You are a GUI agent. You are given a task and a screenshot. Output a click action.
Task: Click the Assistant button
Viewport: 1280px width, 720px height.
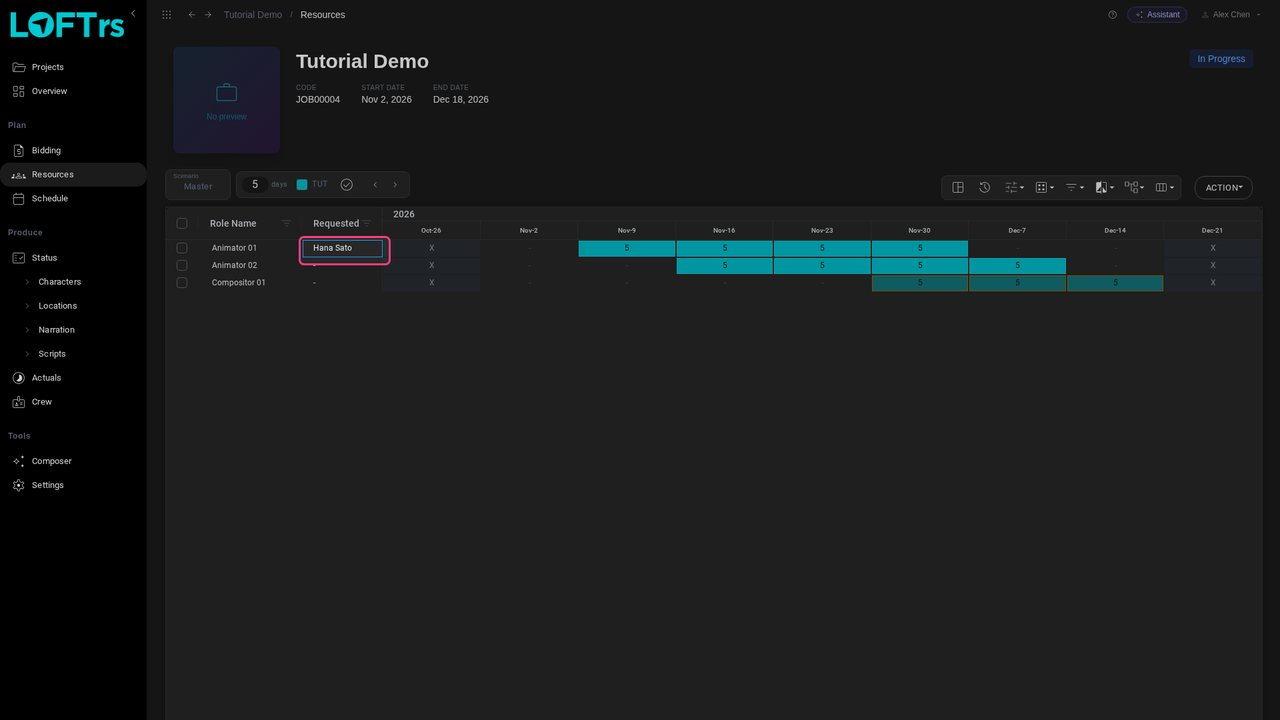(x=1157, y=15)
